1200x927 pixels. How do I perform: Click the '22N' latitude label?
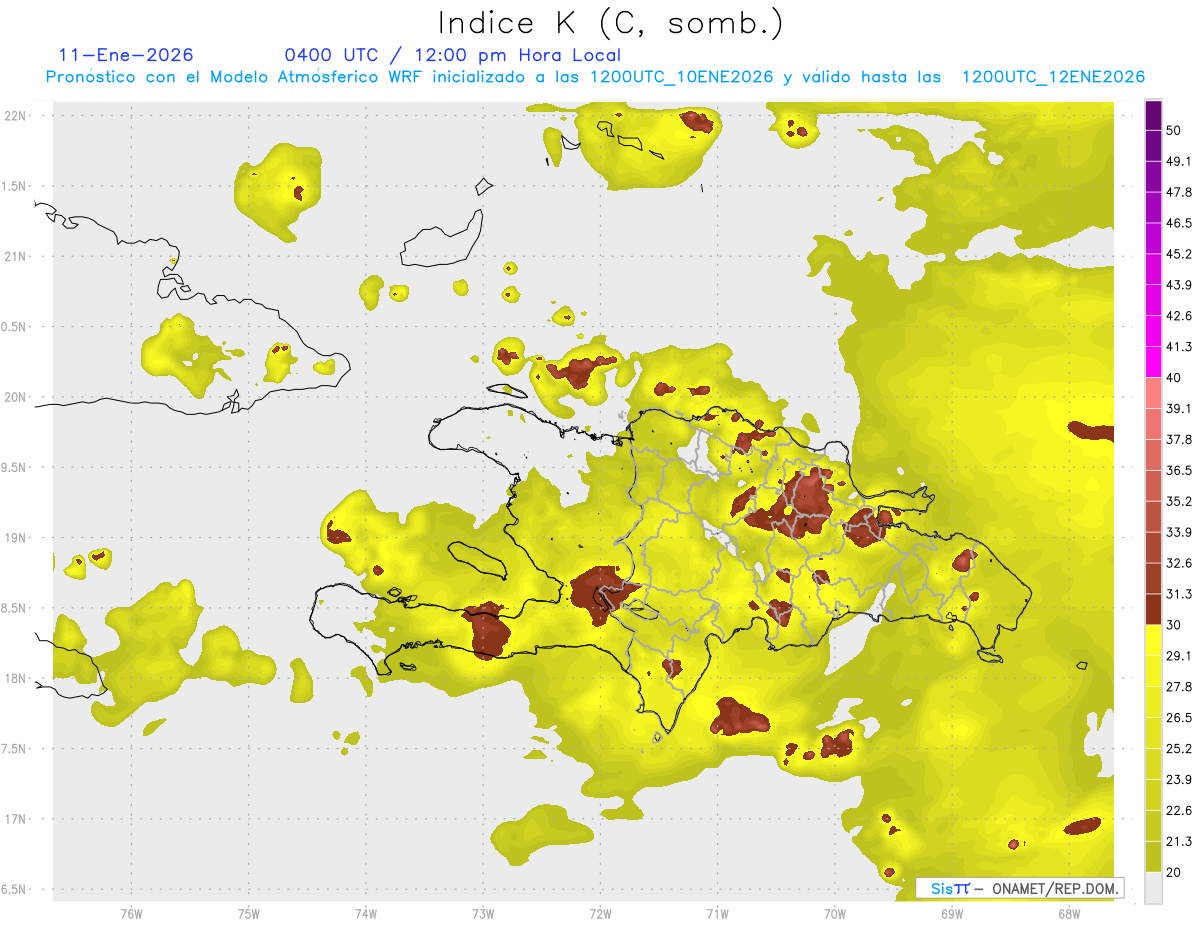click(x=15, y=116)
